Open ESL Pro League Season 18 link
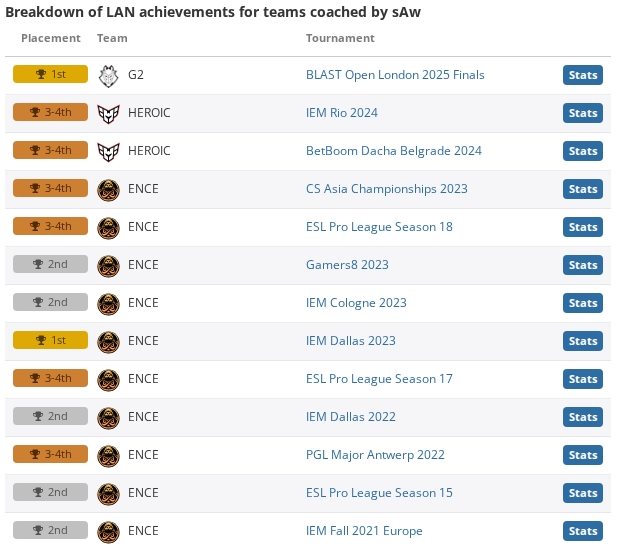617x546 pixels. (379, 227)
